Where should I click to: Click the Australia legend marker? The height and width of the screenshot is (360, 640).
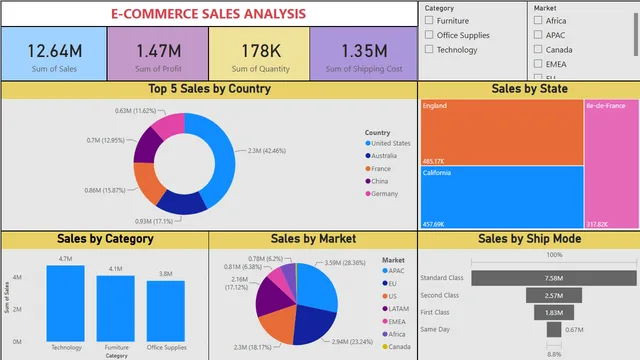368,156
